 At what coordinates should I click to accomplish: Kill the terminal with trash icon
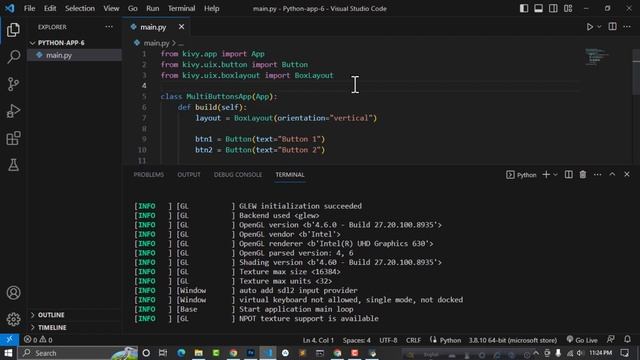582,174
